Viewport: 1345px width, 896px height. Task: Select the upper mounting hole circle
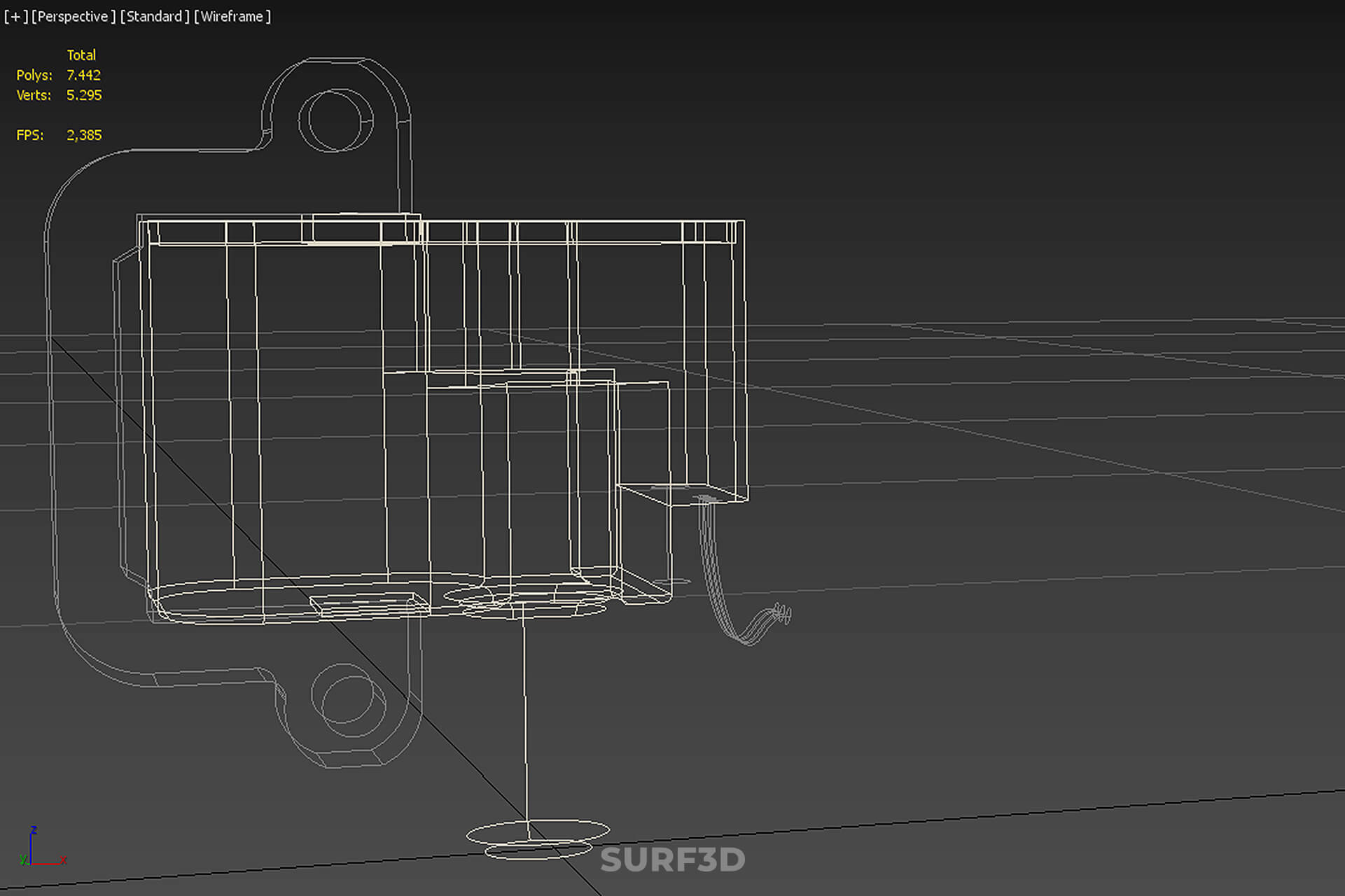tap(336, 120)
